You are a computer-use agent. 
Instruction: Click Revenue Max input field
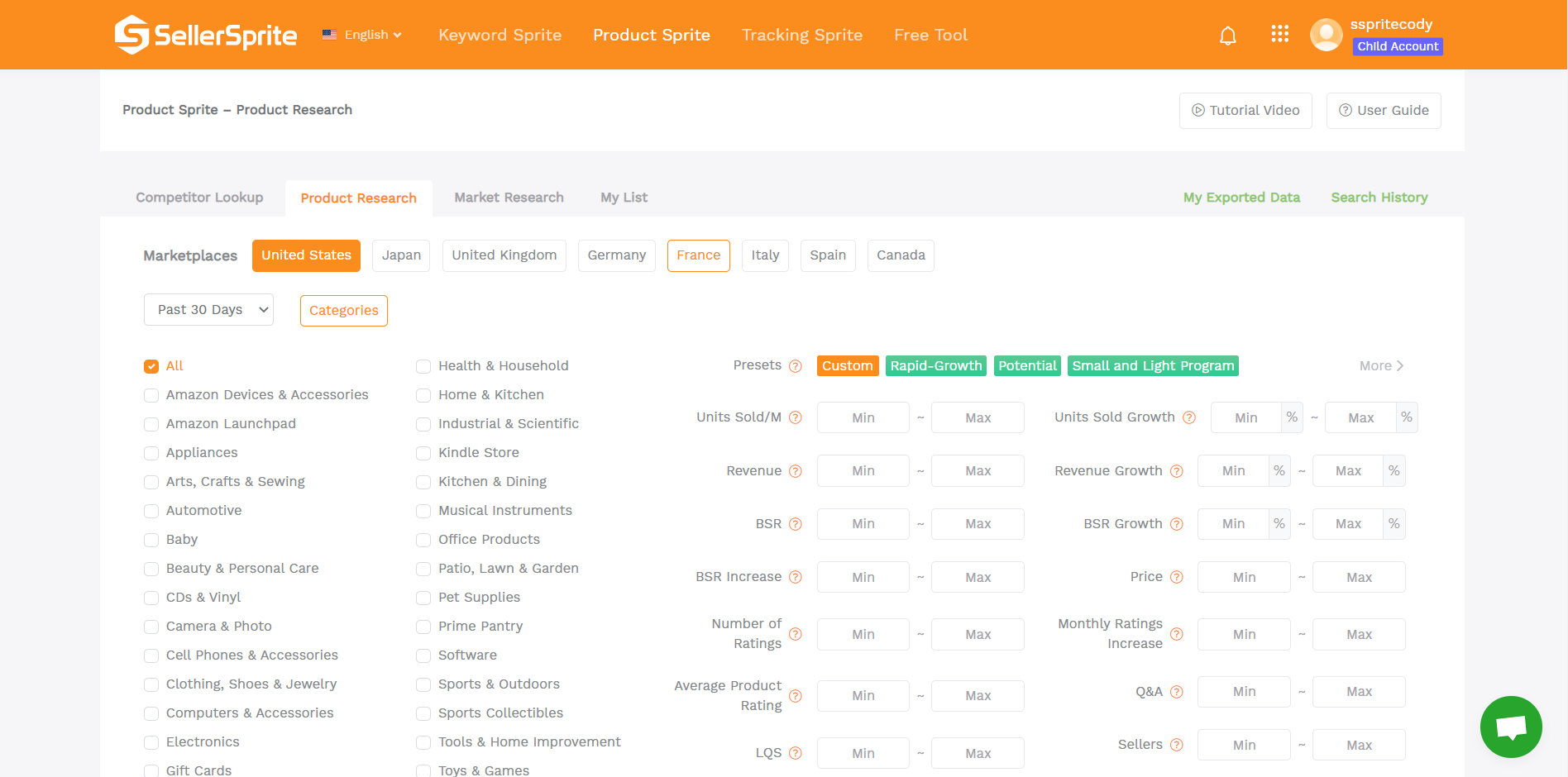[x=978, y=470]
